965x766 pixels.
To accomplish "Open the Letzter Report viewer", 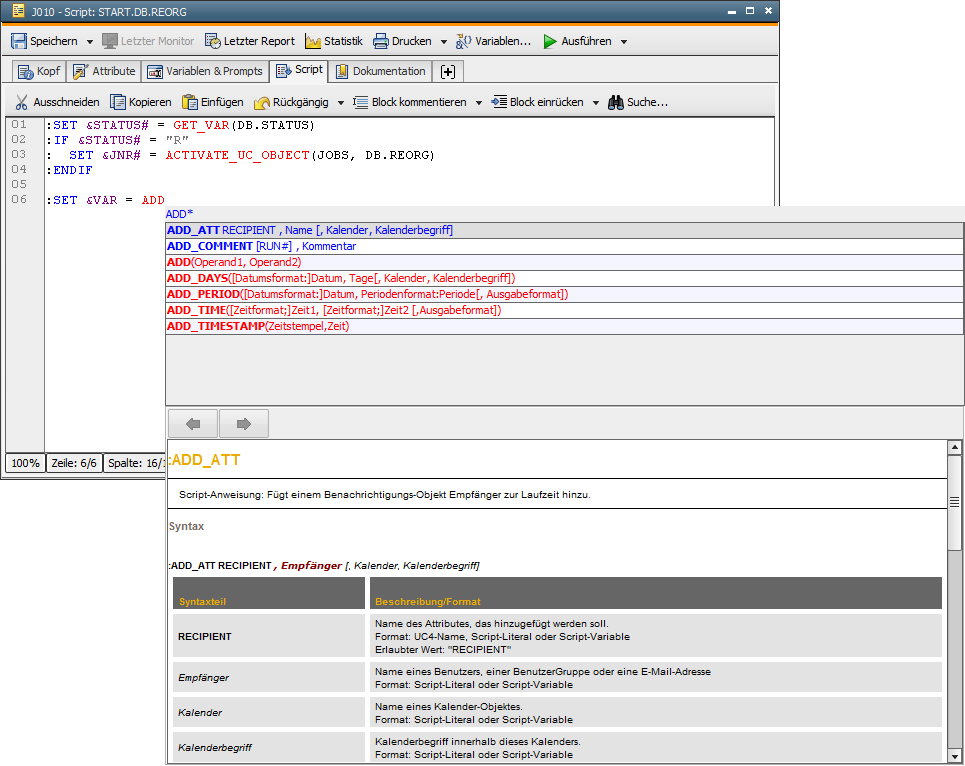I will (x=250, y=41).
